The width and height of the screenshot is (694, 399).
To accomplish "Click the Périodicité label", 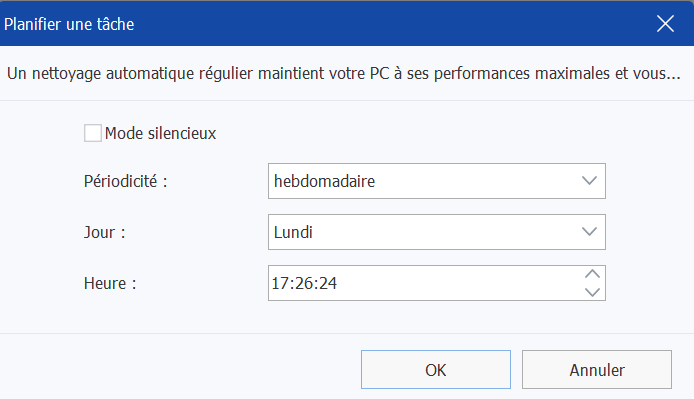I will [x=126, y=182].
